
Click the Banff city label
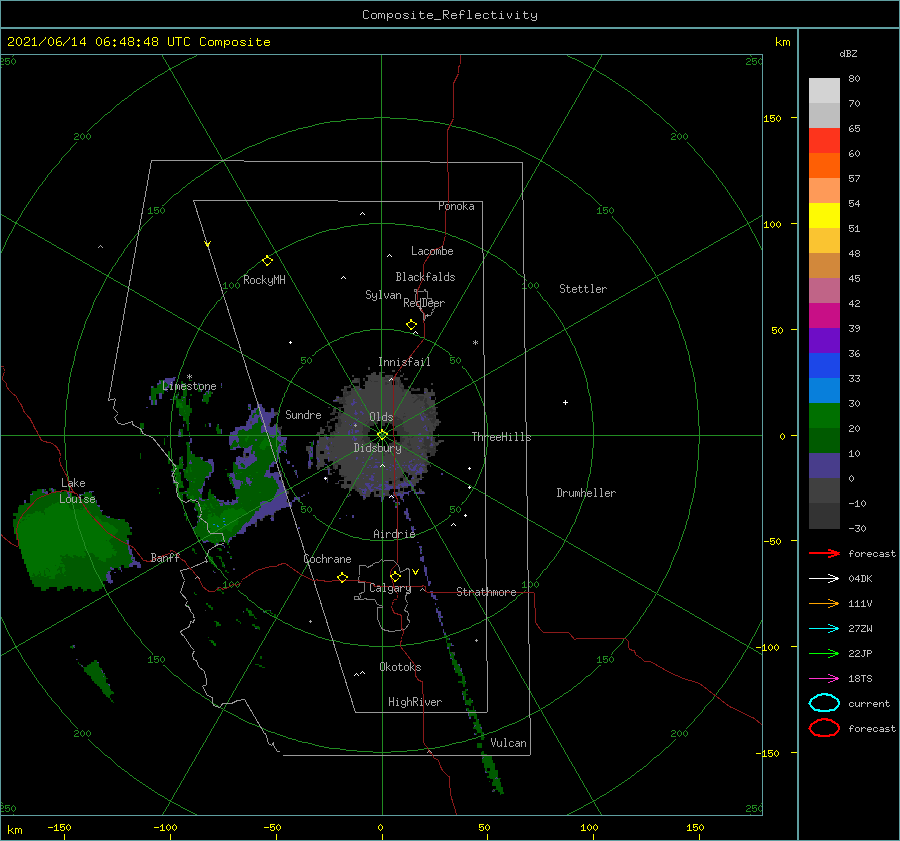(165, 557)
